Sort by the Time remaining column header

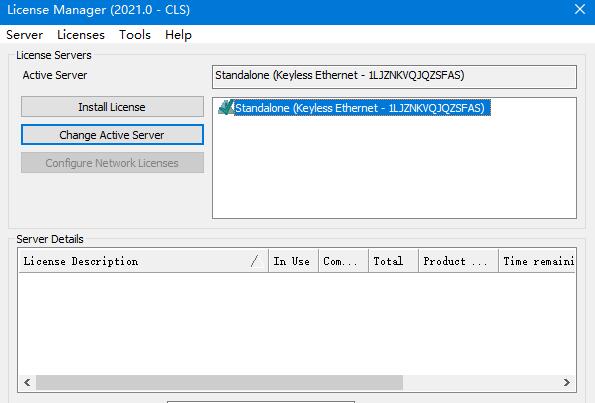537,261
